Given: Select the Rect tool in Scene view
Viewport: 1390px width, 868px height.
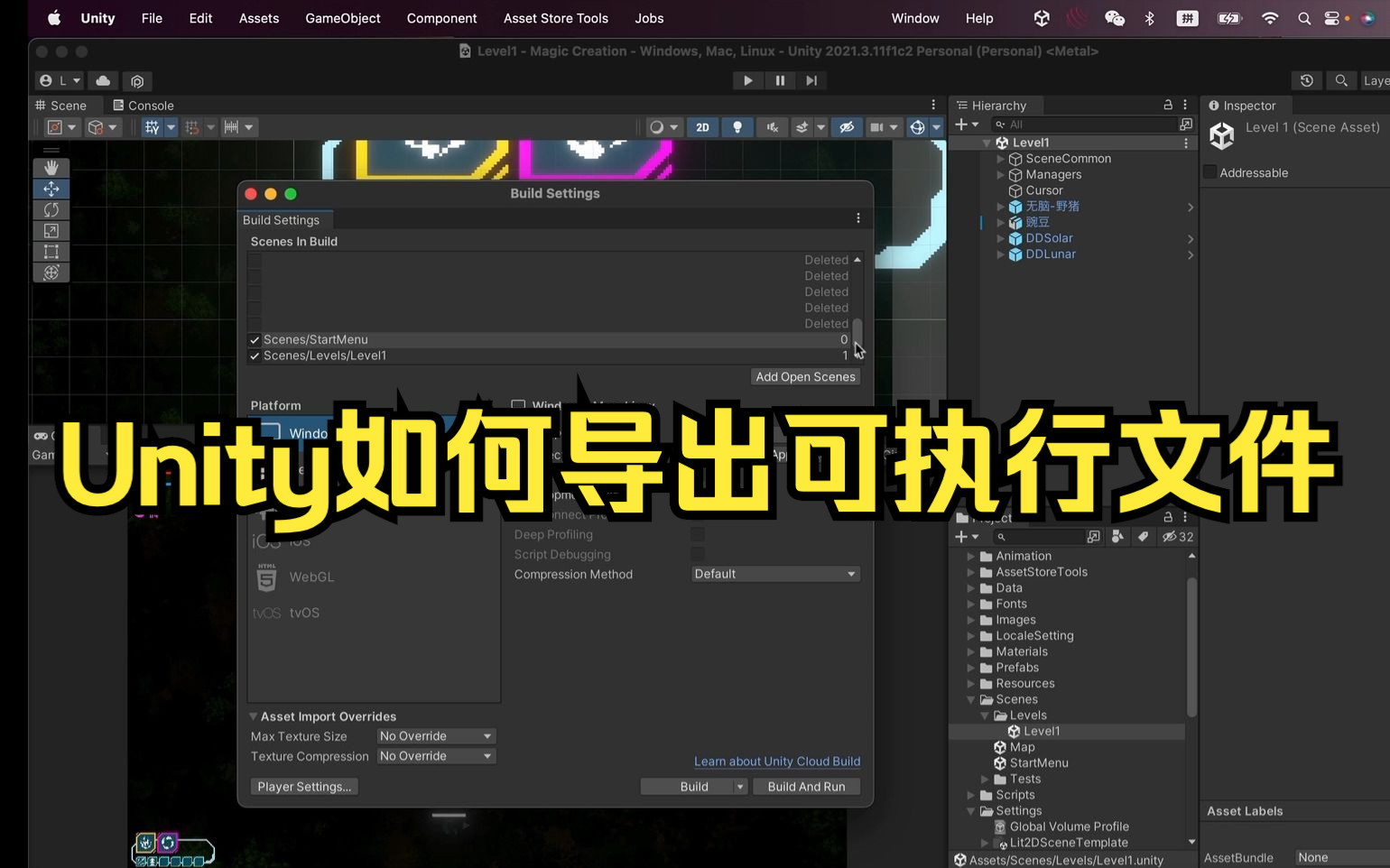Looking at the screenshot, I should click(x=51, y=252).
